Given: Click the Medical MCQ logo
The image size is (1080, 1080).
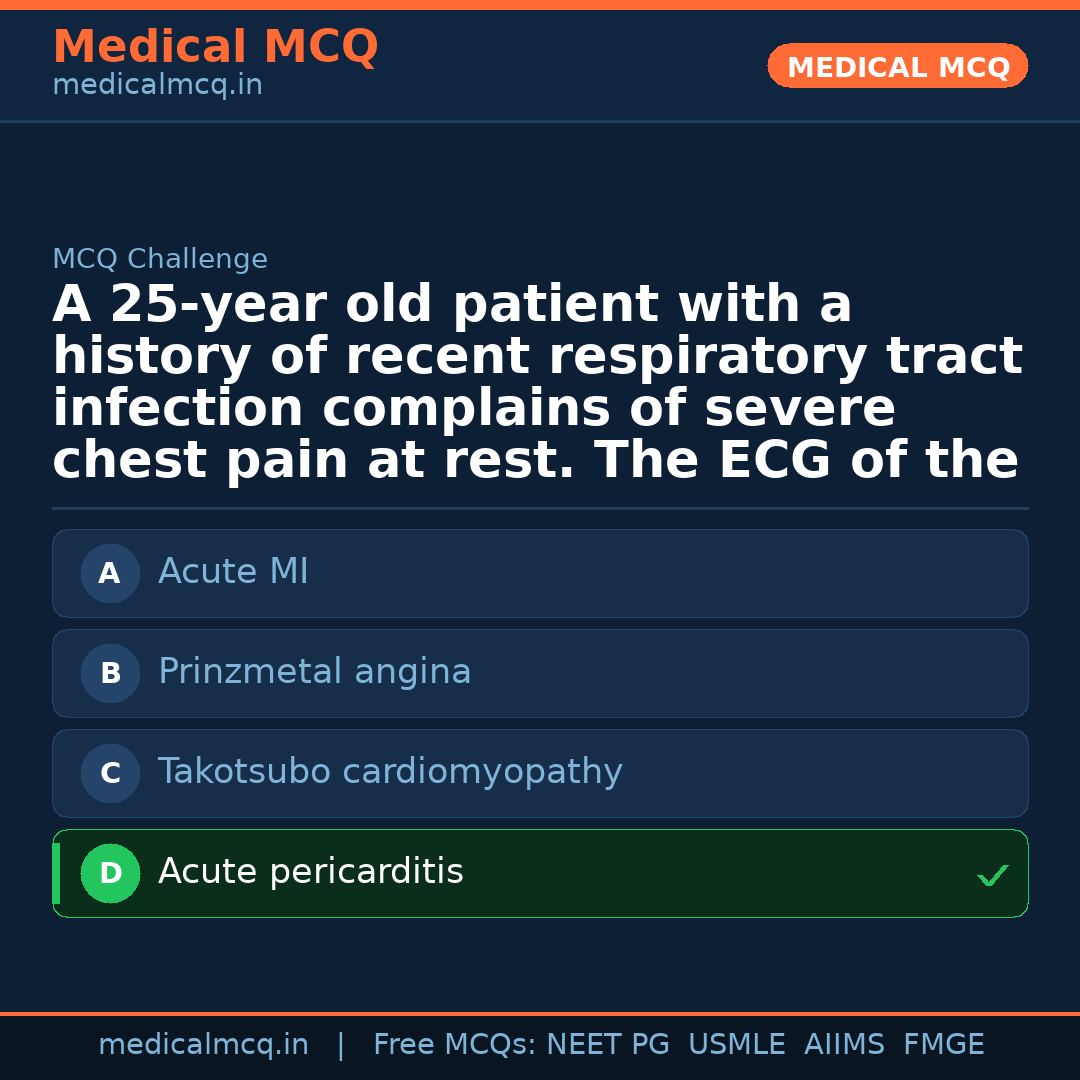Looking at the screenshot, I should 215,47.
